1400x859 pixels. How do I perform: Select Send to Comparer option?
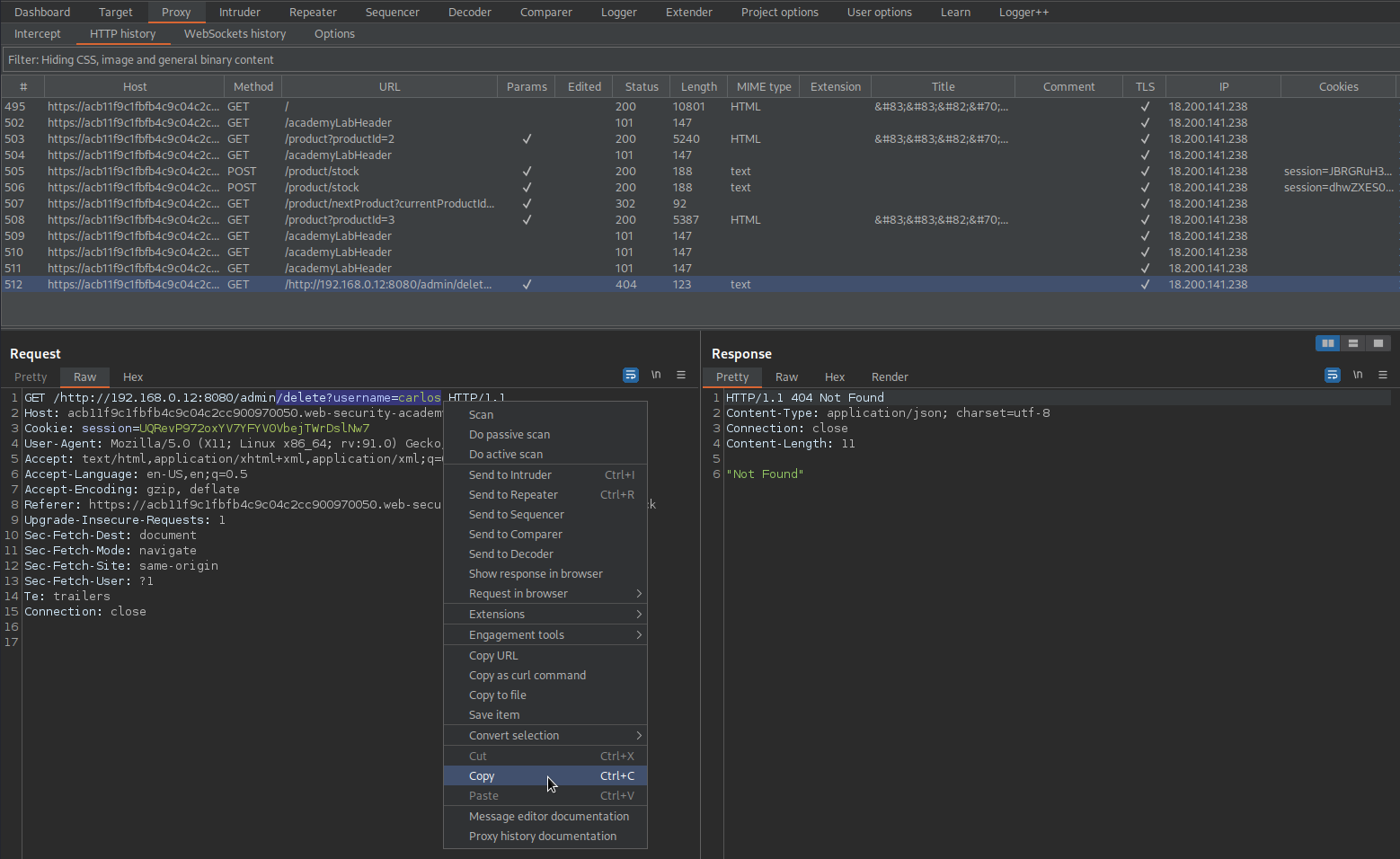pyautogui.click(x=545, y=534)
